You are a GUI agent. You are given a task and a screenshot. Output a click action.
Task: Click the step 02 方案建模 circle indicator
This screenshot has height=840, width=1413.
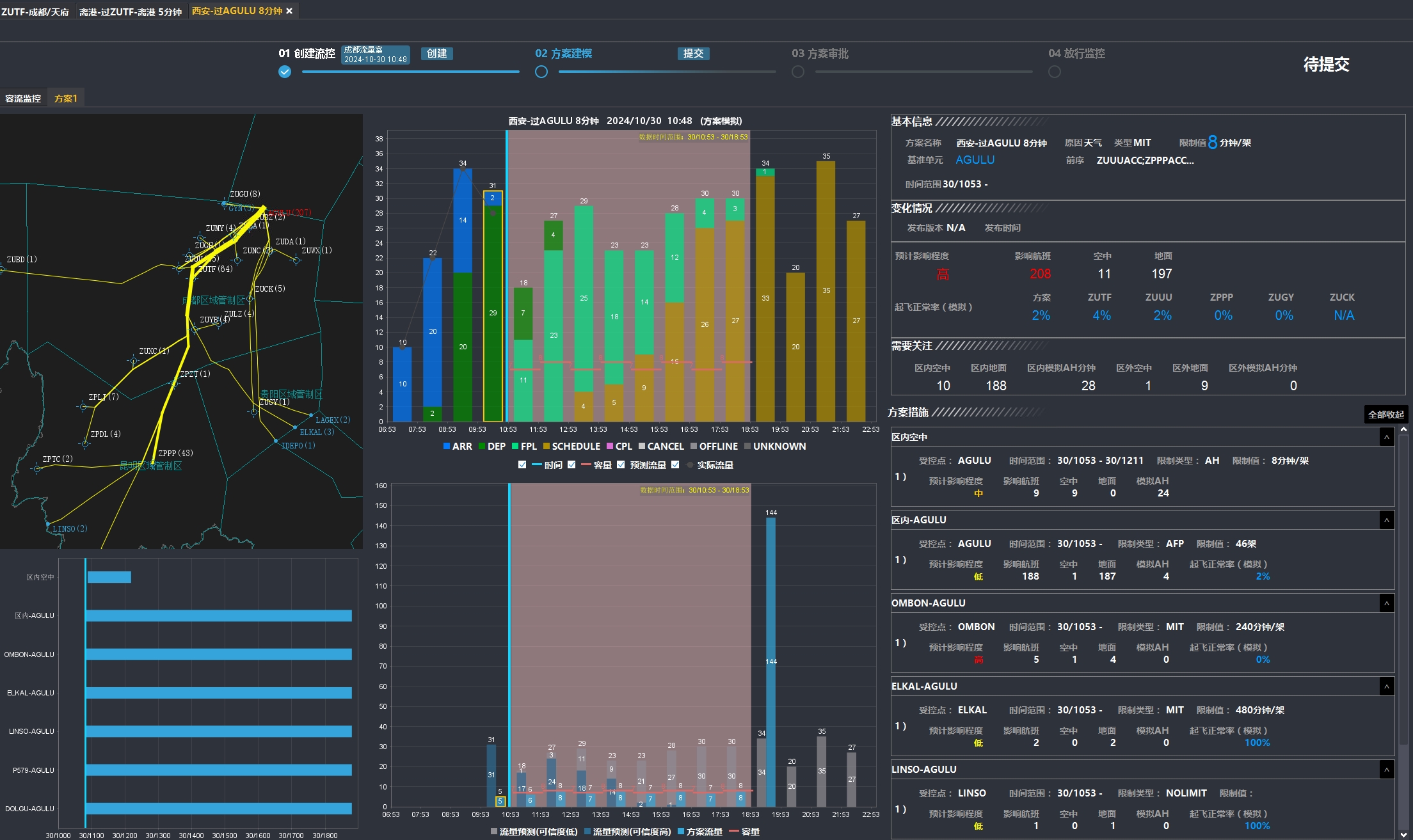(541, 72)
